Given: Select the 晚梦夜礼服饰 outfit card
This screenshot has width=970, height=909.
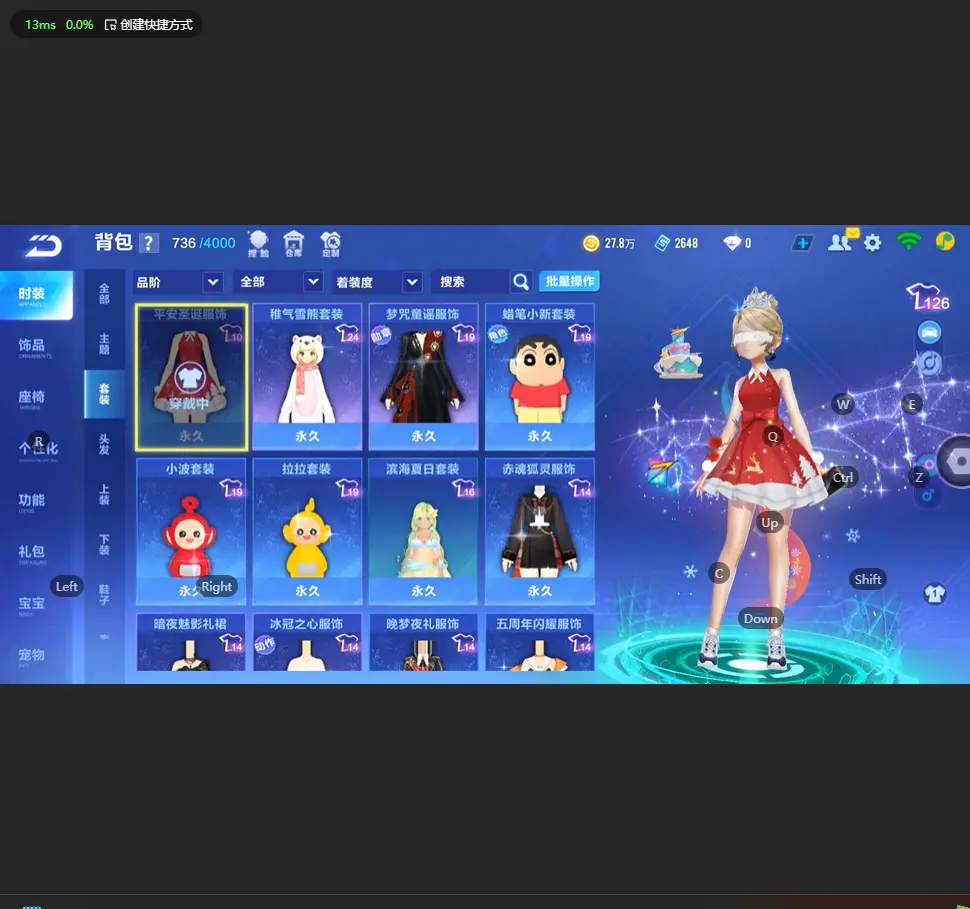Looking at the screenshot, I should coord(423,642).
